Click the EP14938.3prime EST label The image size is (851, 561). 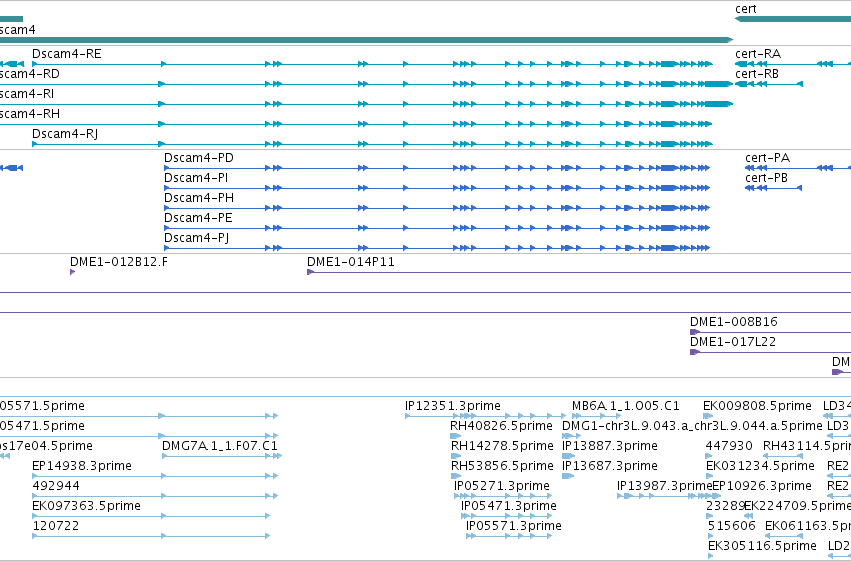click(x=82, y=466)
